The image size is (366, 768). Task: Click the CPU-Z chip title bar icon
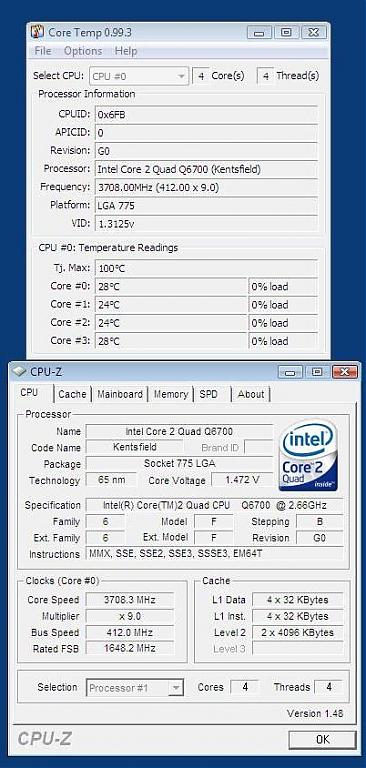tap(19, 372)
